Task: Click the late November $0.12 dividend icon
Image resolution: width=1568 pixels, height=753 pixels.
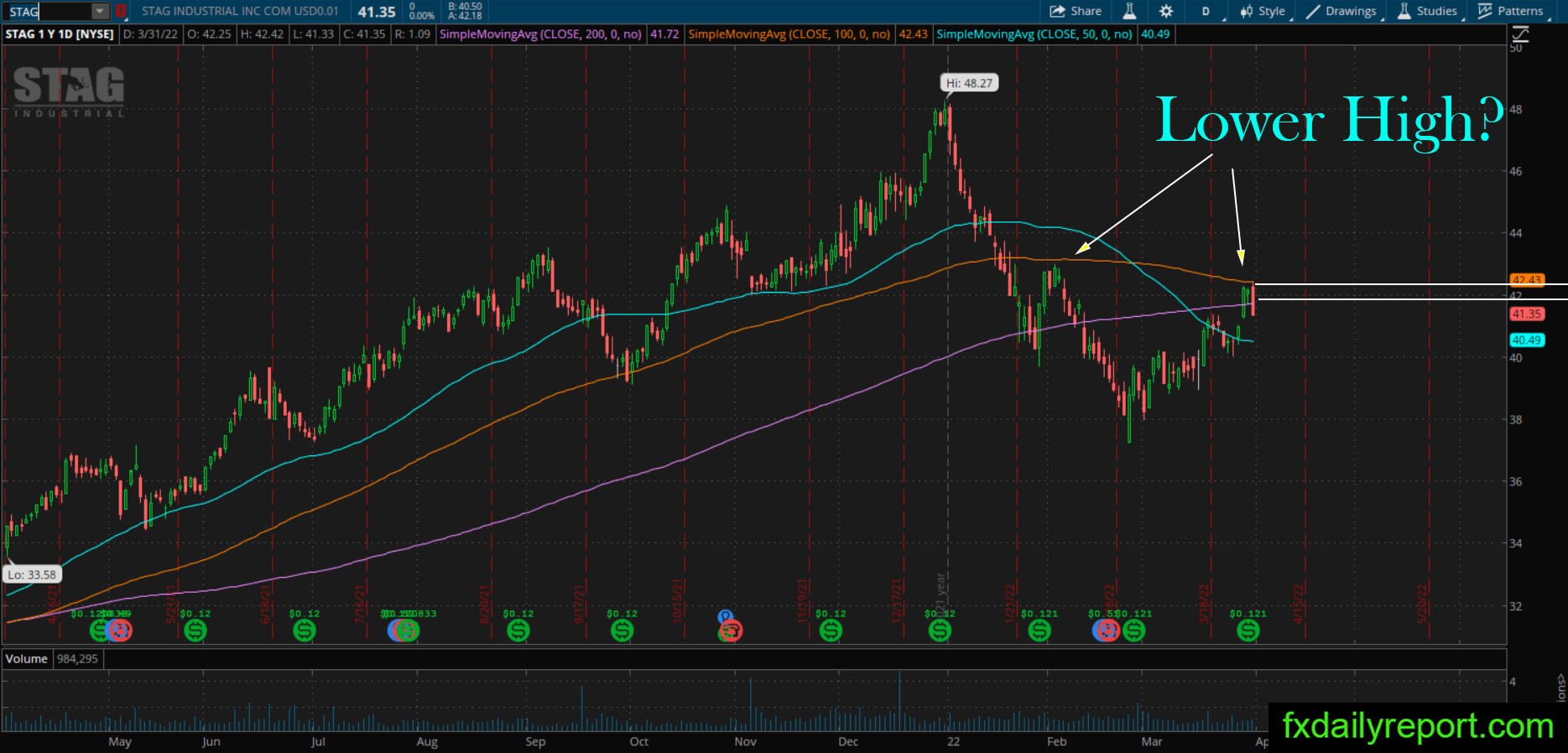Action: click(831, 630)
